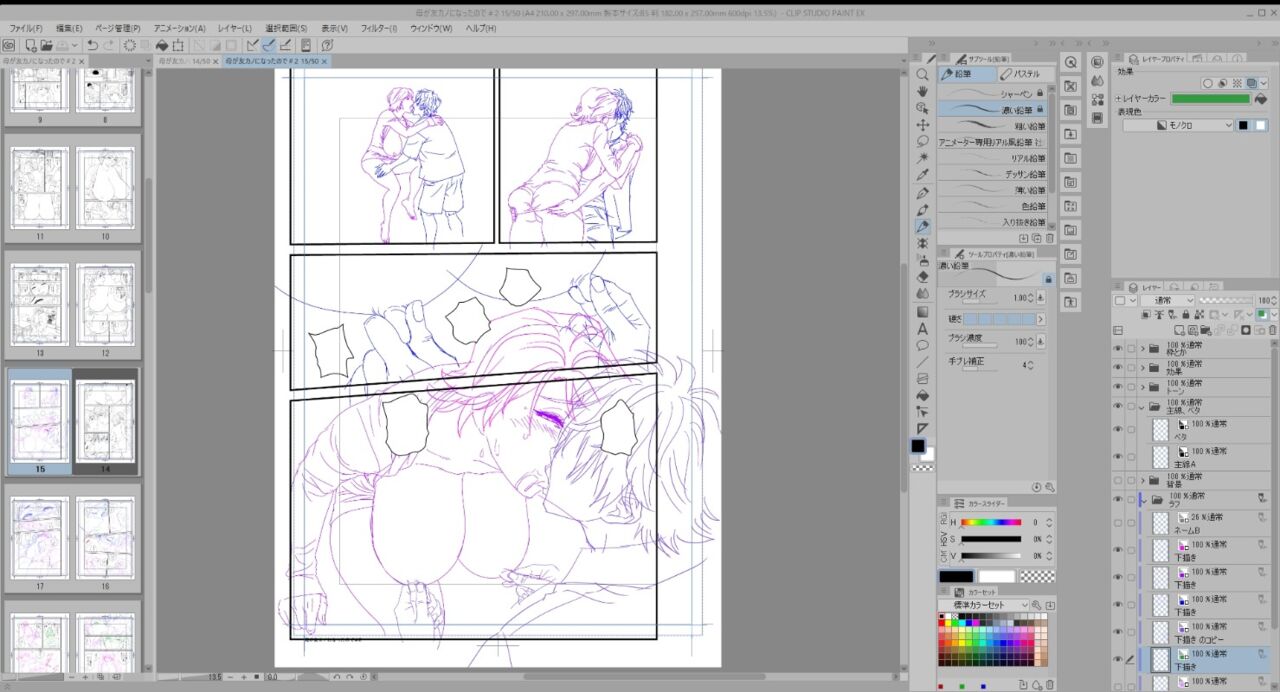Expand the 背景 layer folder

point(1142,480)
